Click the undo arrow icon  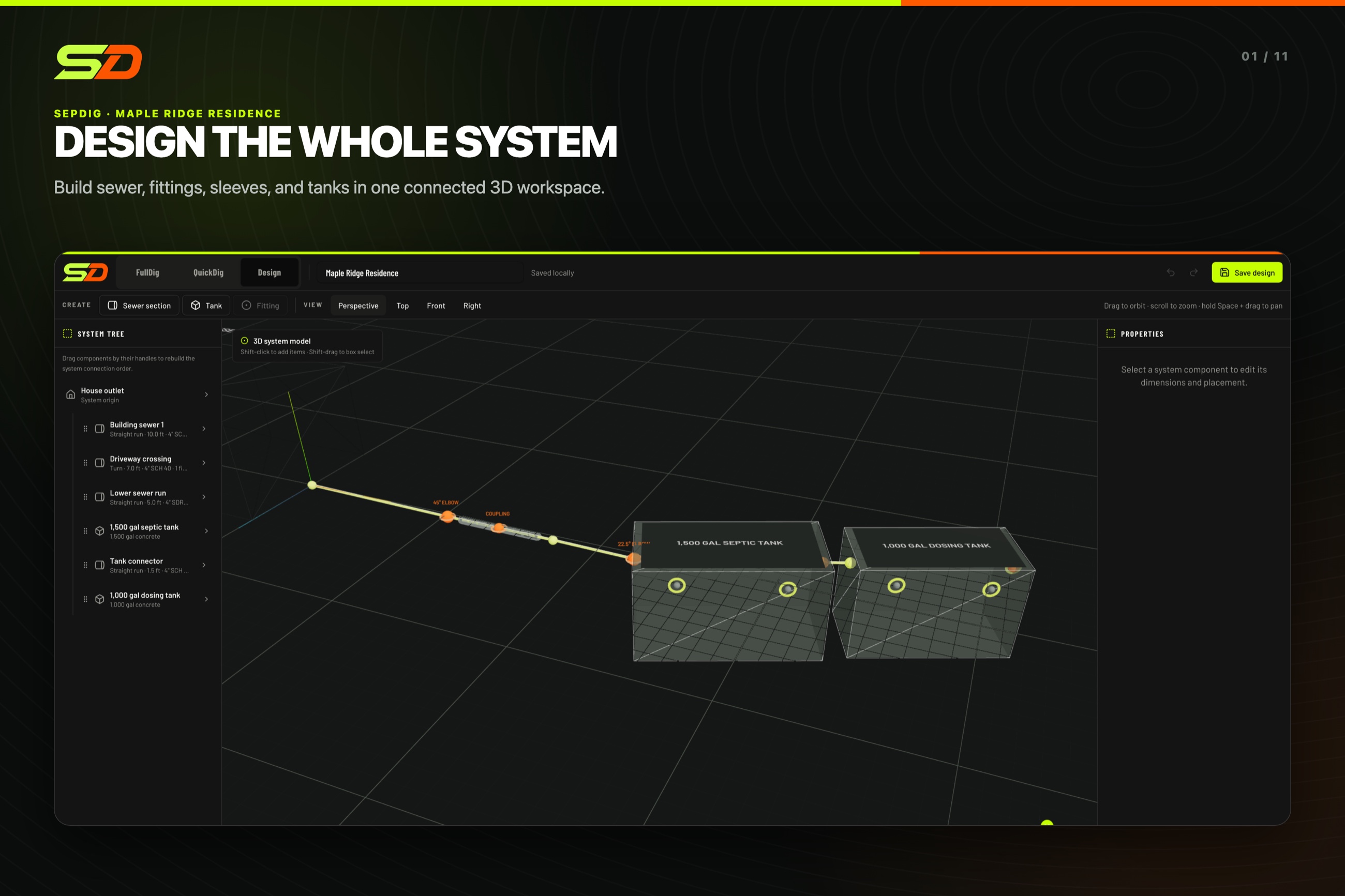pyautogui.click(x=1170, y=272)
